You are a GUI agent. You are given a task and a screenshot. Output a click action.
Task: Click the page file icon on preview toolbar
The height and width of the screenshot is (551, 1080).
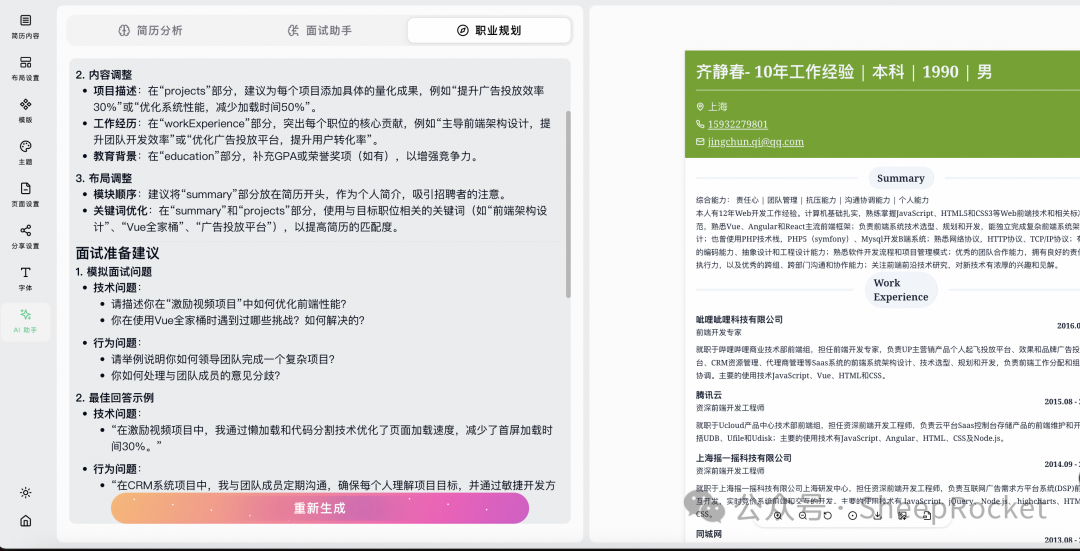tap(927, 515)
